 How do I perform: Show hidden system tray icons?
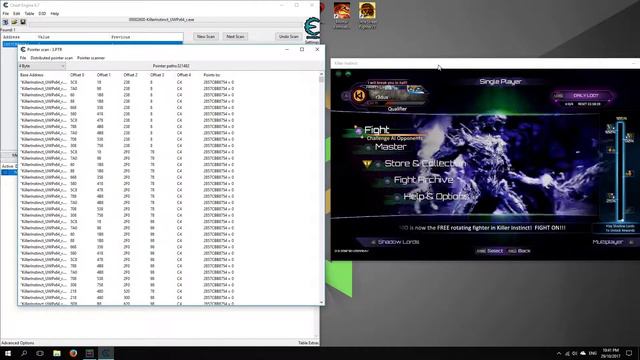[x=558, y=353]
